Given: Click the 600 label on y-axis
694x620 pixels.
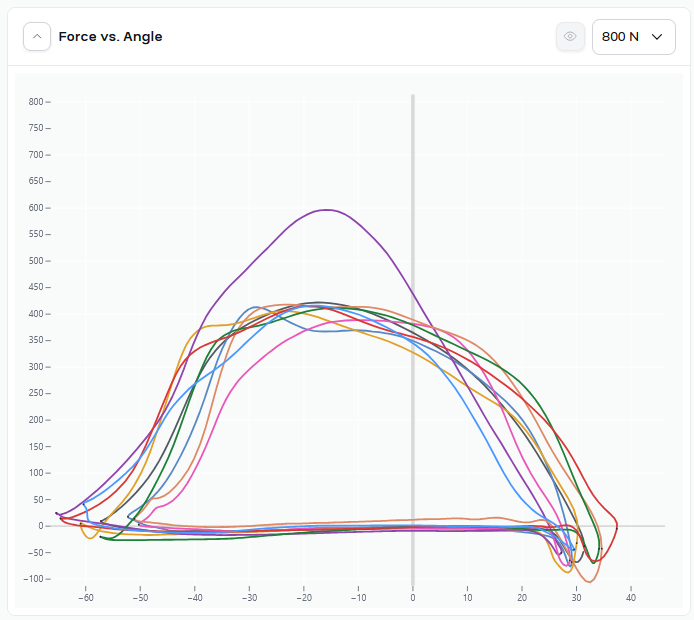Looking at the screenshot, I should point(36,208).
